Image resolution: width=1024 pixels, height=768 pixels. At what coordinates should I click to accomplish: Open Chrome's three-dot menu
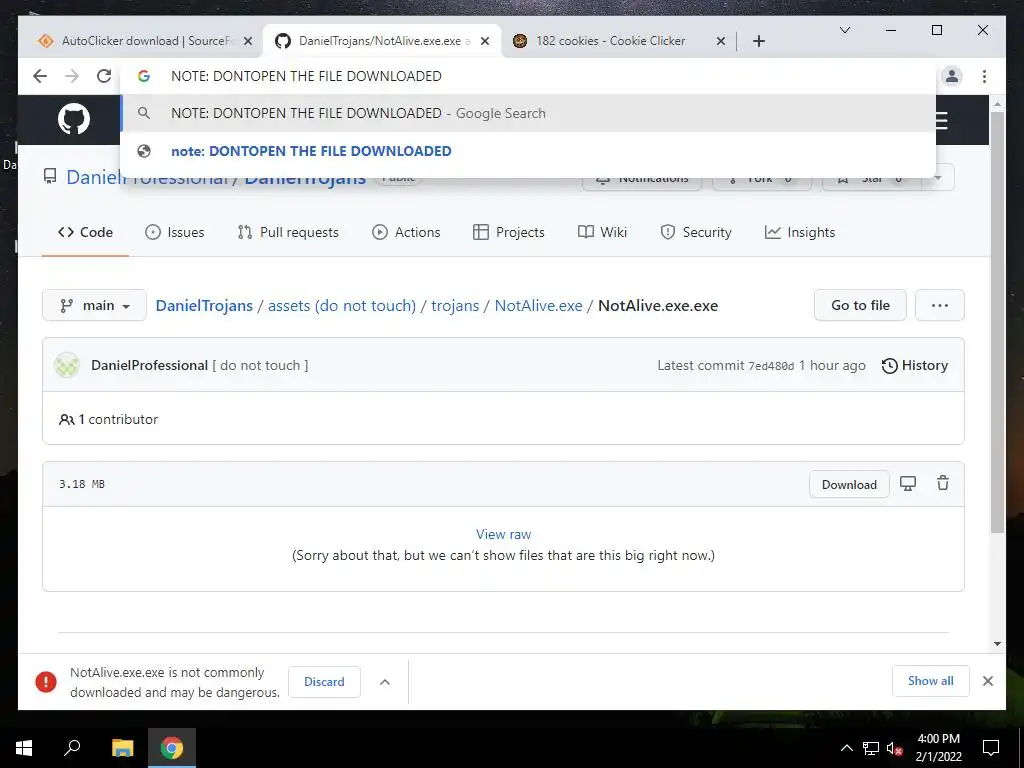pyautogui.click(x=984, y=76)
